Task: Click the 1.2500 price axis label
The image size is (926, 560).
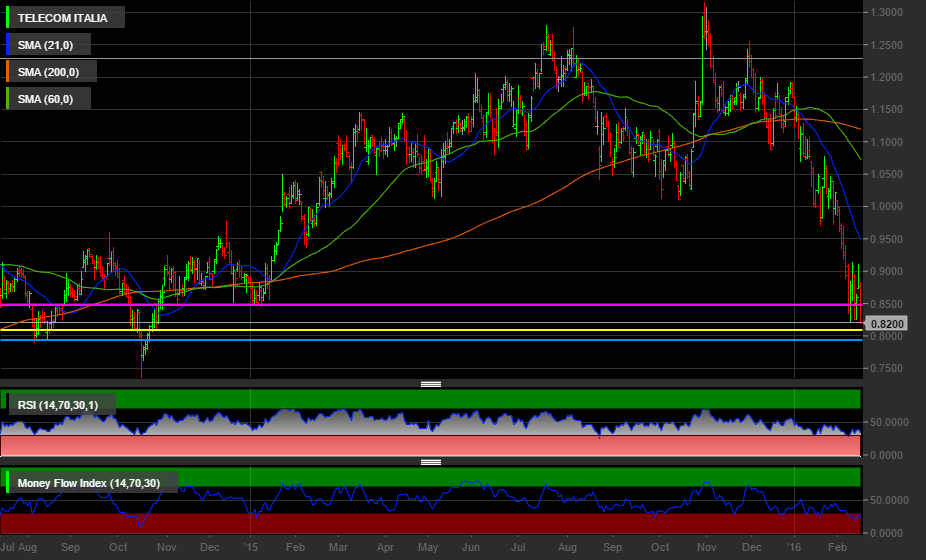Action: (x=886, y=45)
